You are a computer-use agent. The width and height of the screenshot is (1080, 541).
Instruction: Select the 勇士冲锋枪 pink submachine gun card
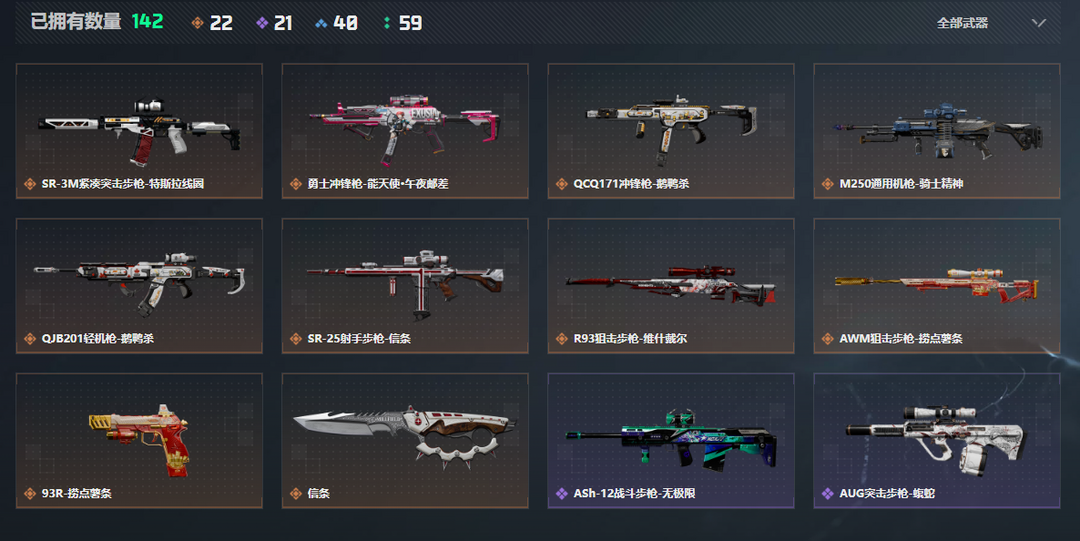pos(405,131)
